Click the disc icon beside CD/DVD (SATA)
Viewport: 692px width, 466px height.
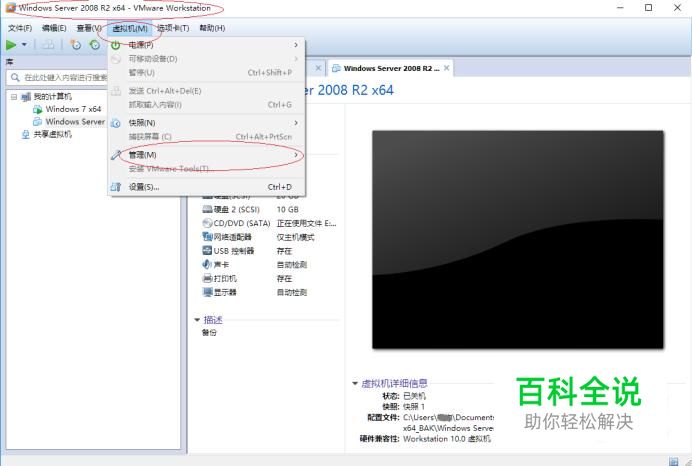tap(207, 223)
